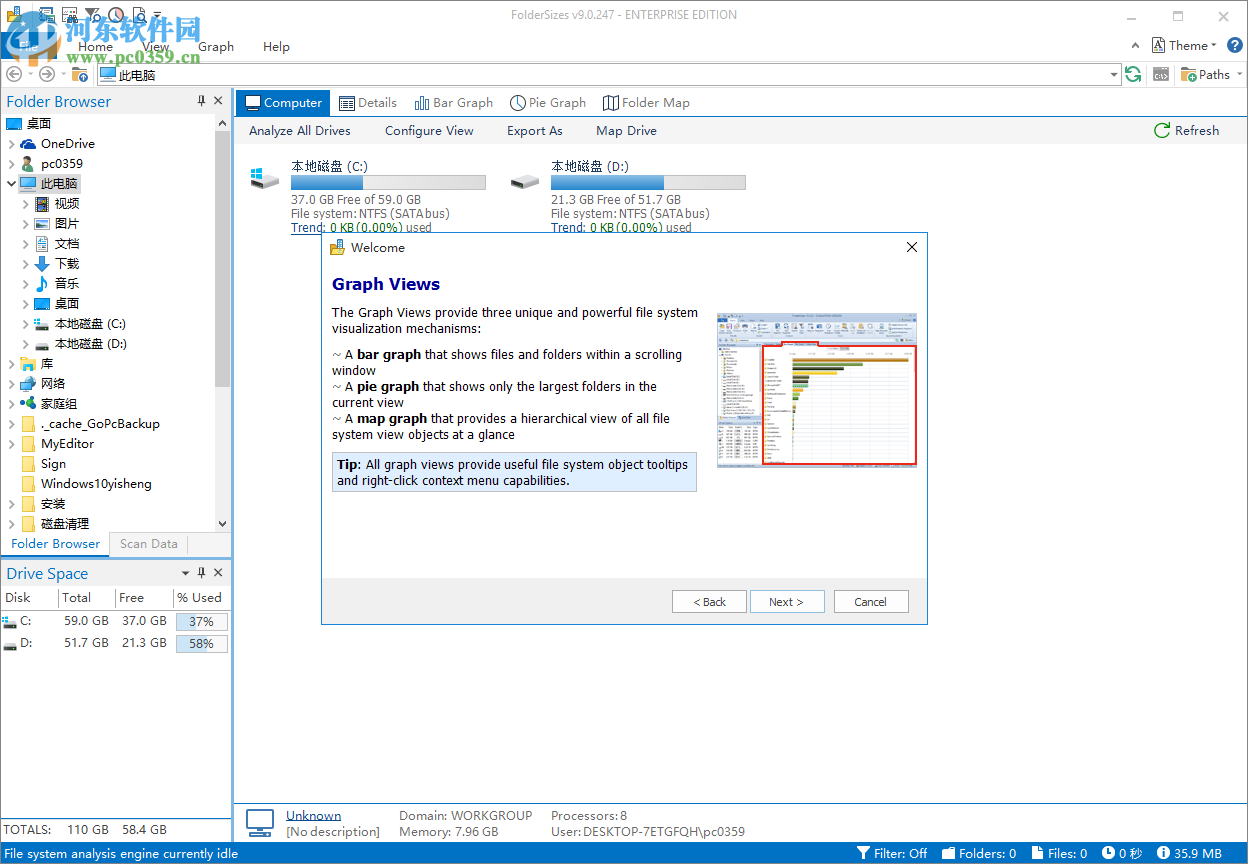Select the Refresh icon beside the address bar

pos(1133,74)
